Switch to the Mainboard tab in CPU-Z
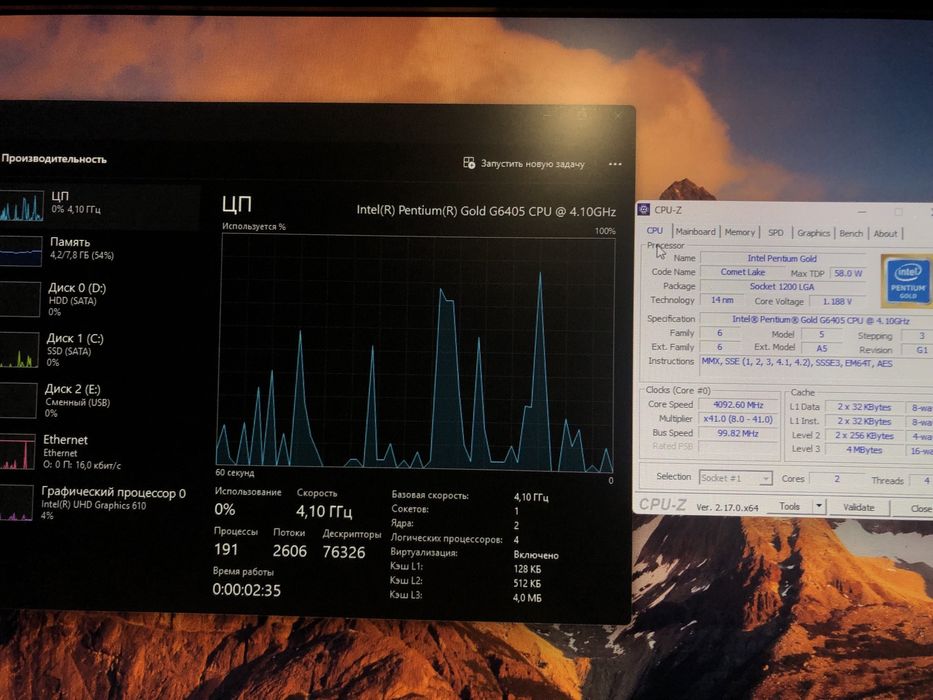This screenshot has height=700, width=933. (696, 232)
